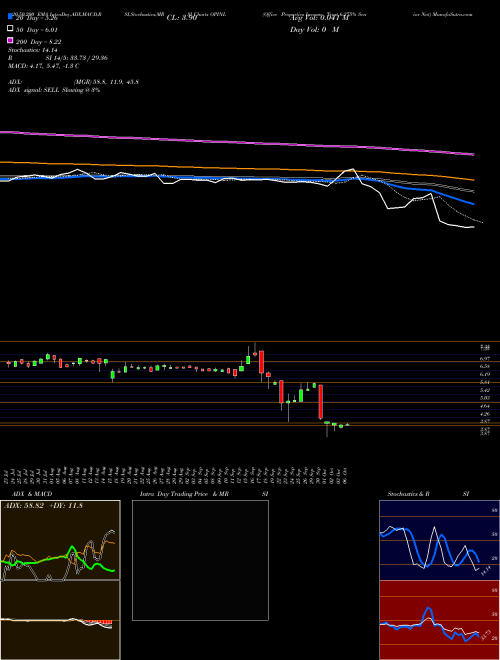Click the 'Intra Day Trading Price & MRSI' title
The height and width of the screenshot is (660, 500).
click(x=204, y=494)
